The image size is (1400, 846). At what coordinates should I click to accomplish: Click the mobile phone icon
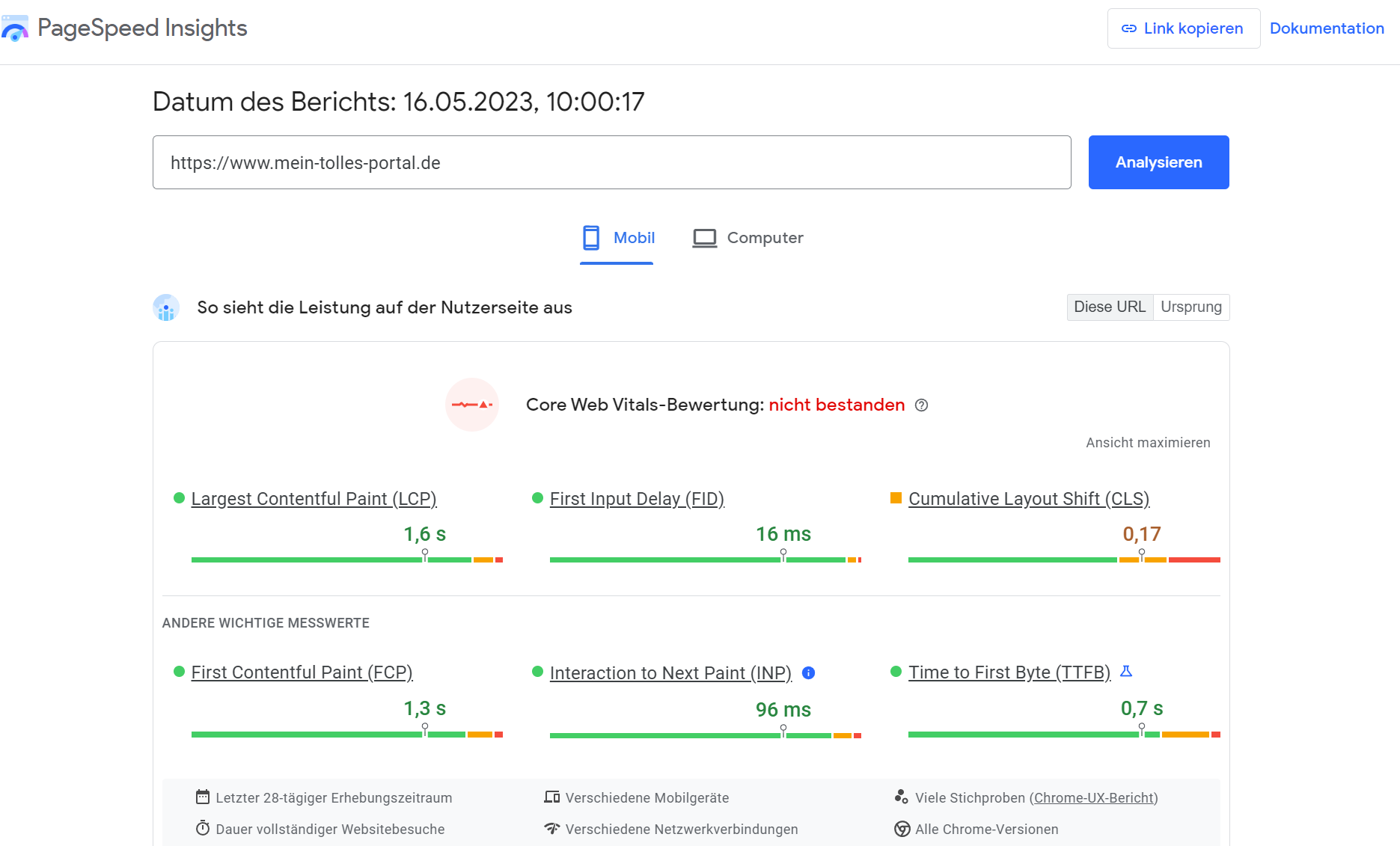591,238
